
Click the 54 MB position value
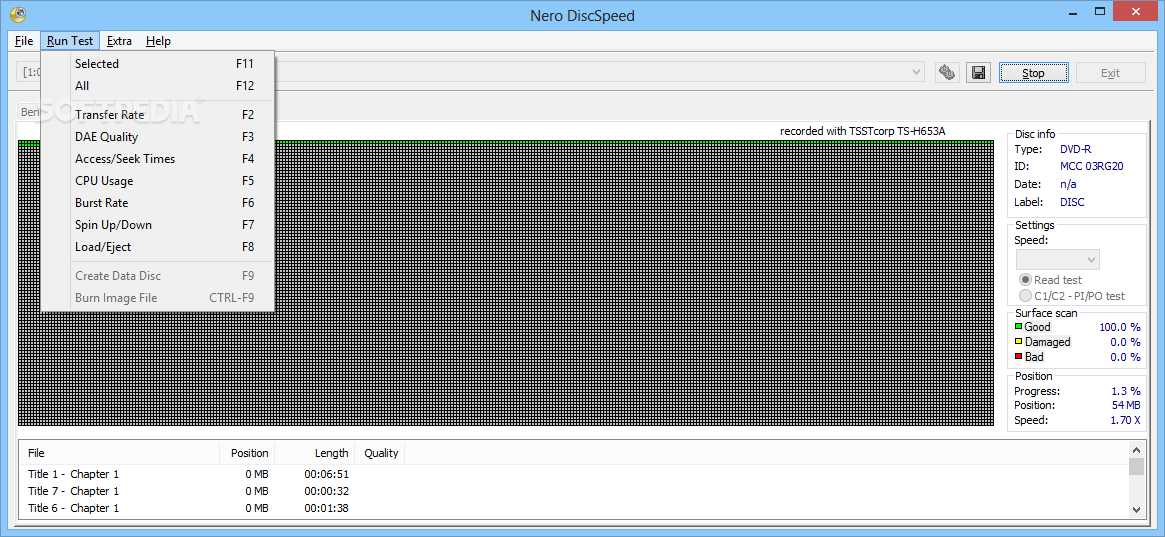[x=1126, y=406]
